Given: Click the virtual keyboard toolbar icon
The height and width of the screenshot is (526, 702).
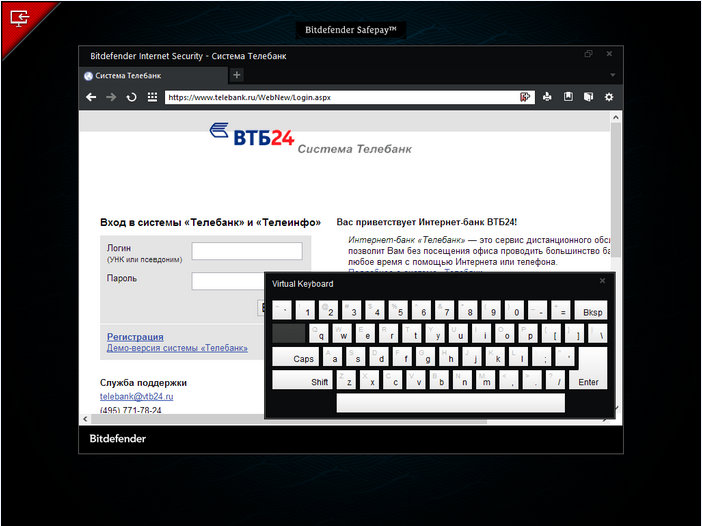Looking at the screenshot, I should [x=588, y=97].
